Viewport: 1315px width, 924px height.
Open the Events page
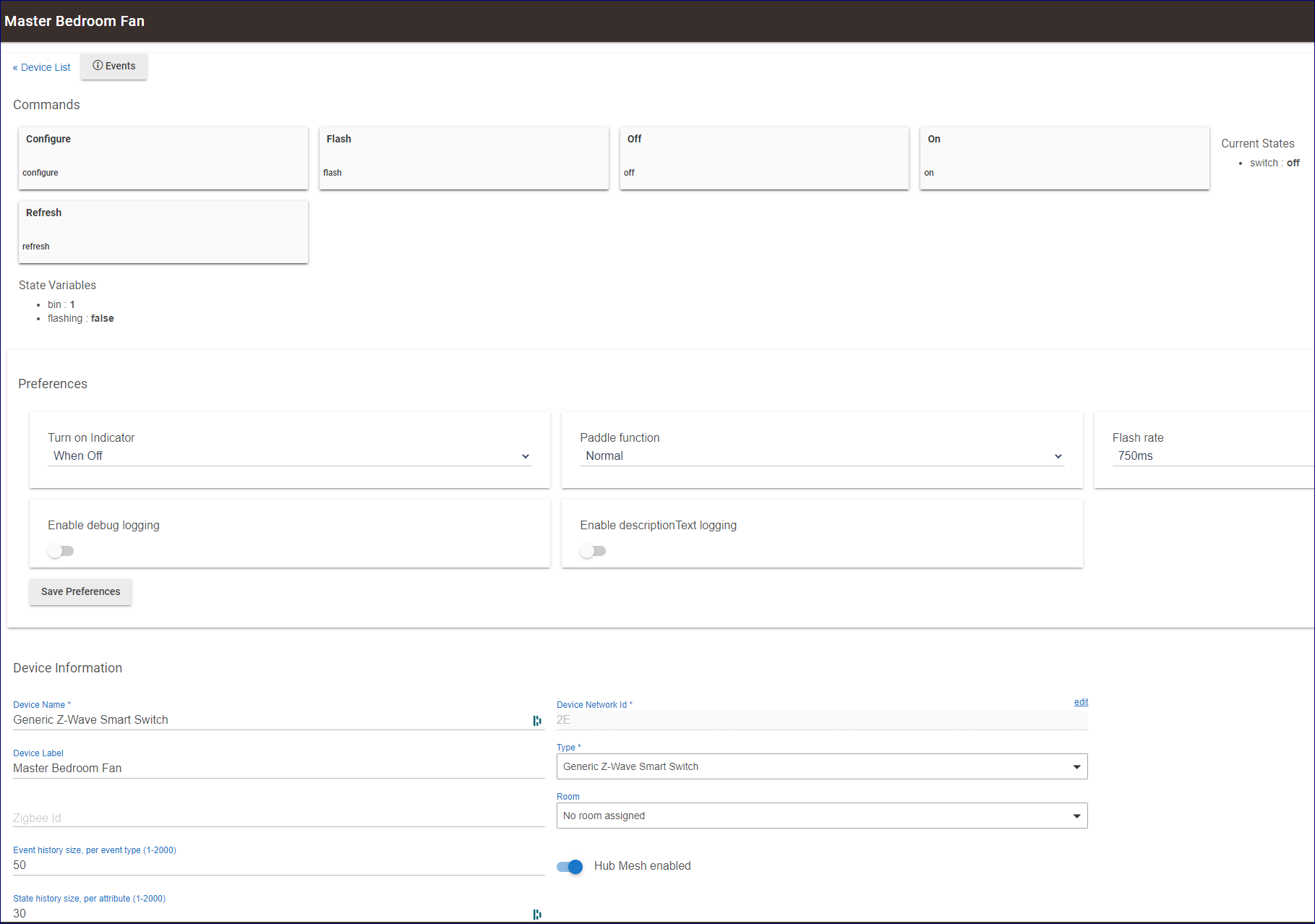pyautogui.click(x=114, y=66)
